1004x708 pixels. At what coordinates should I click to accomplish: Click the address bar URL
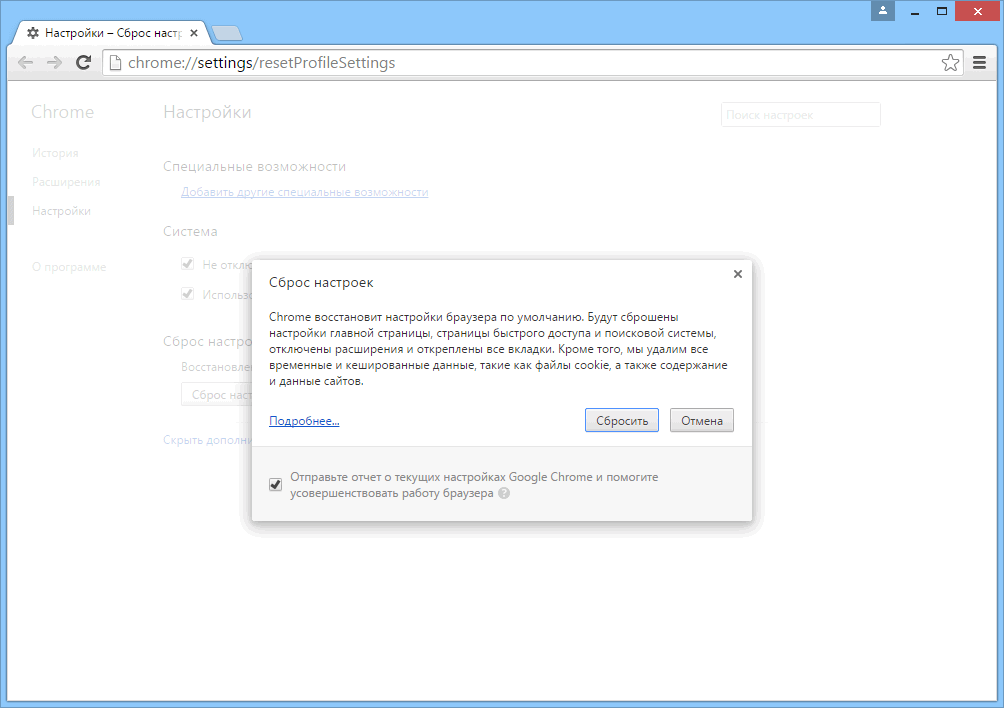261,63
